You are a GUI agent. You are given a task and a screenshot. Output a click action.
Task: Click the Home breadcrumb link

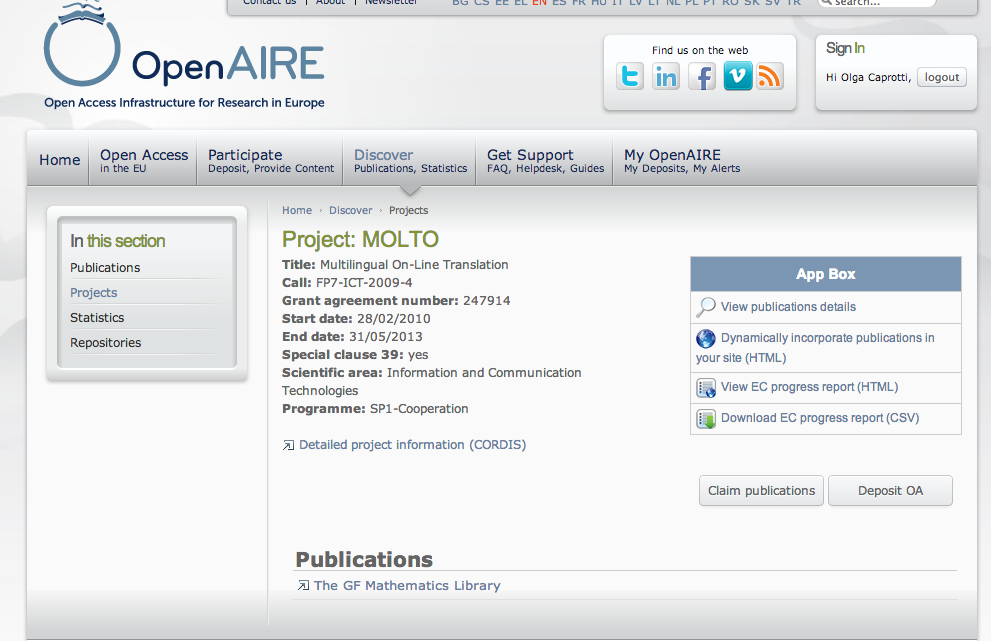pos(297,211)
